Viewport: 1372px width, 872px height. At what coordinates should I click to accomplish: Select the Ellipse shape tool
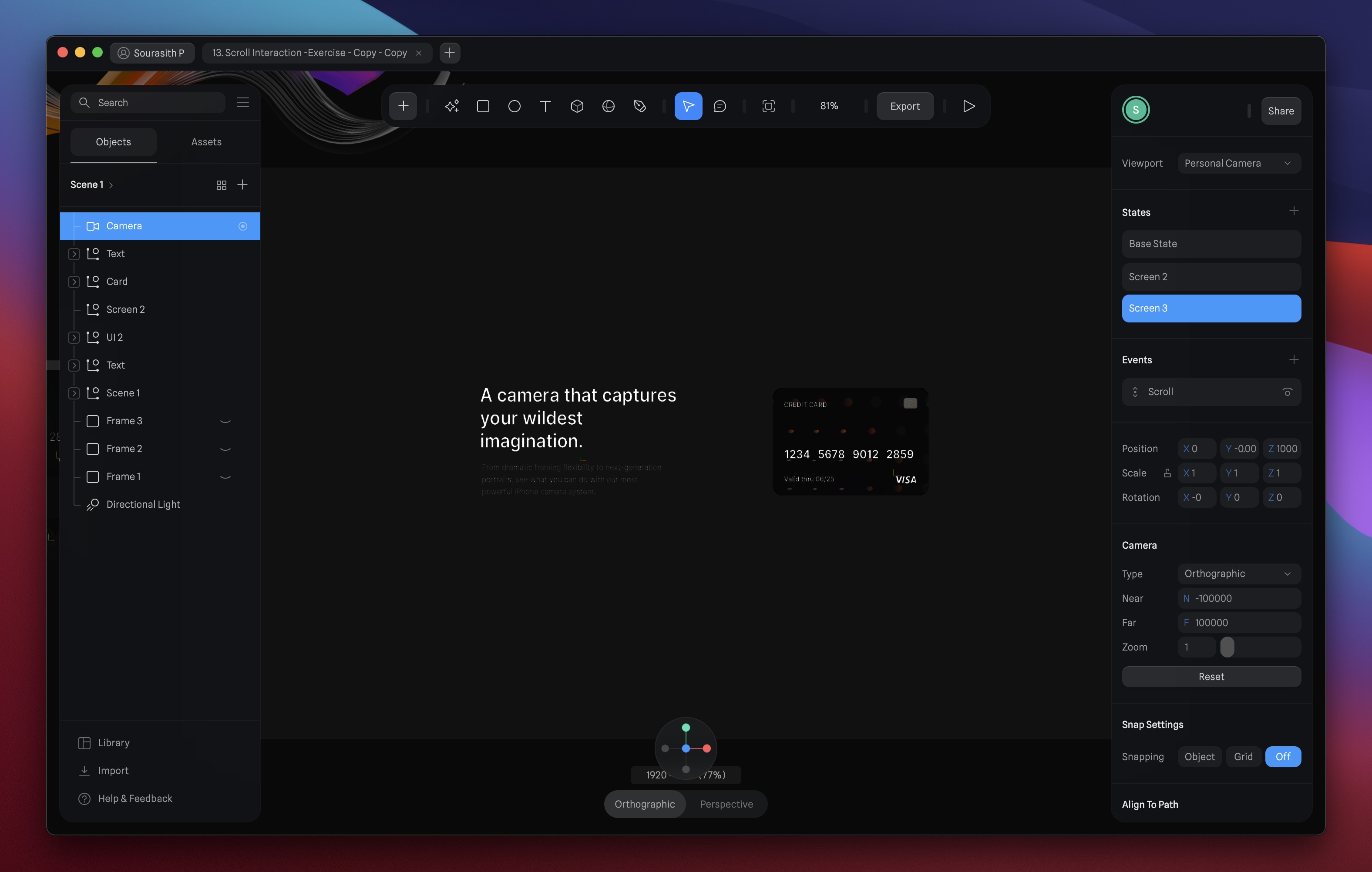point(514,106)
